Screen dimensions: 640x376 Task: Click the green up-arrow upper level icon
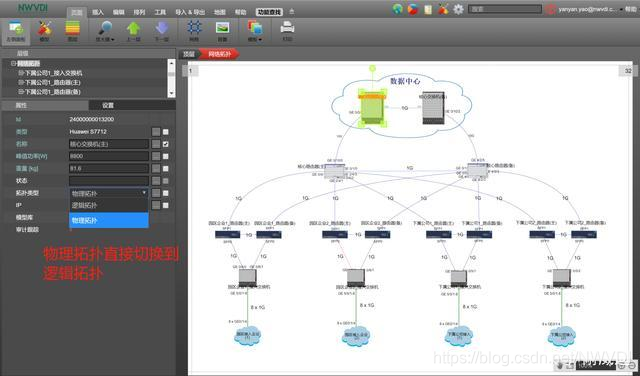133,29
